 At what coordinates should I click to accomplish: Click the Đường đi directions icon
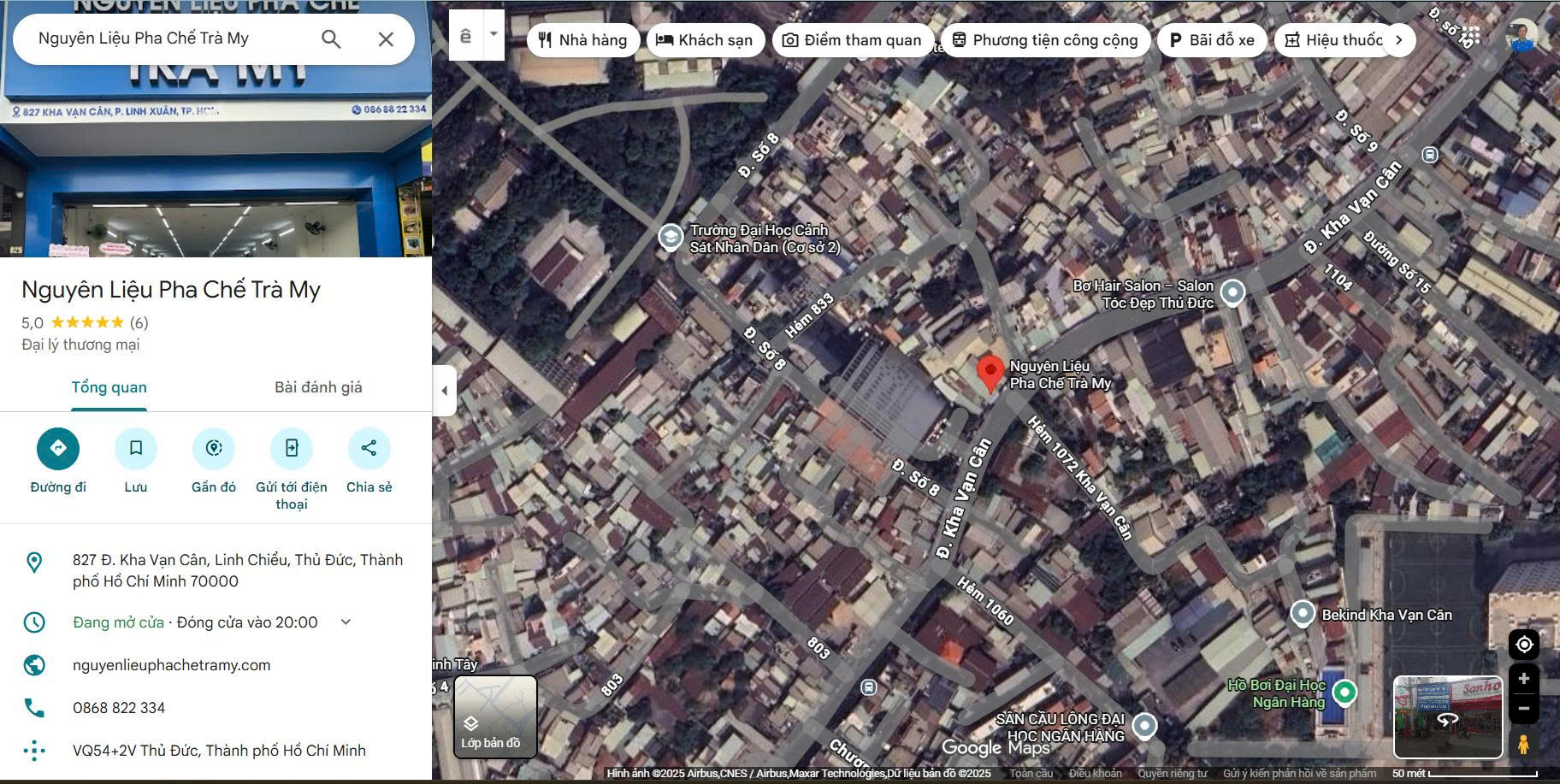[x=58, y=449]
